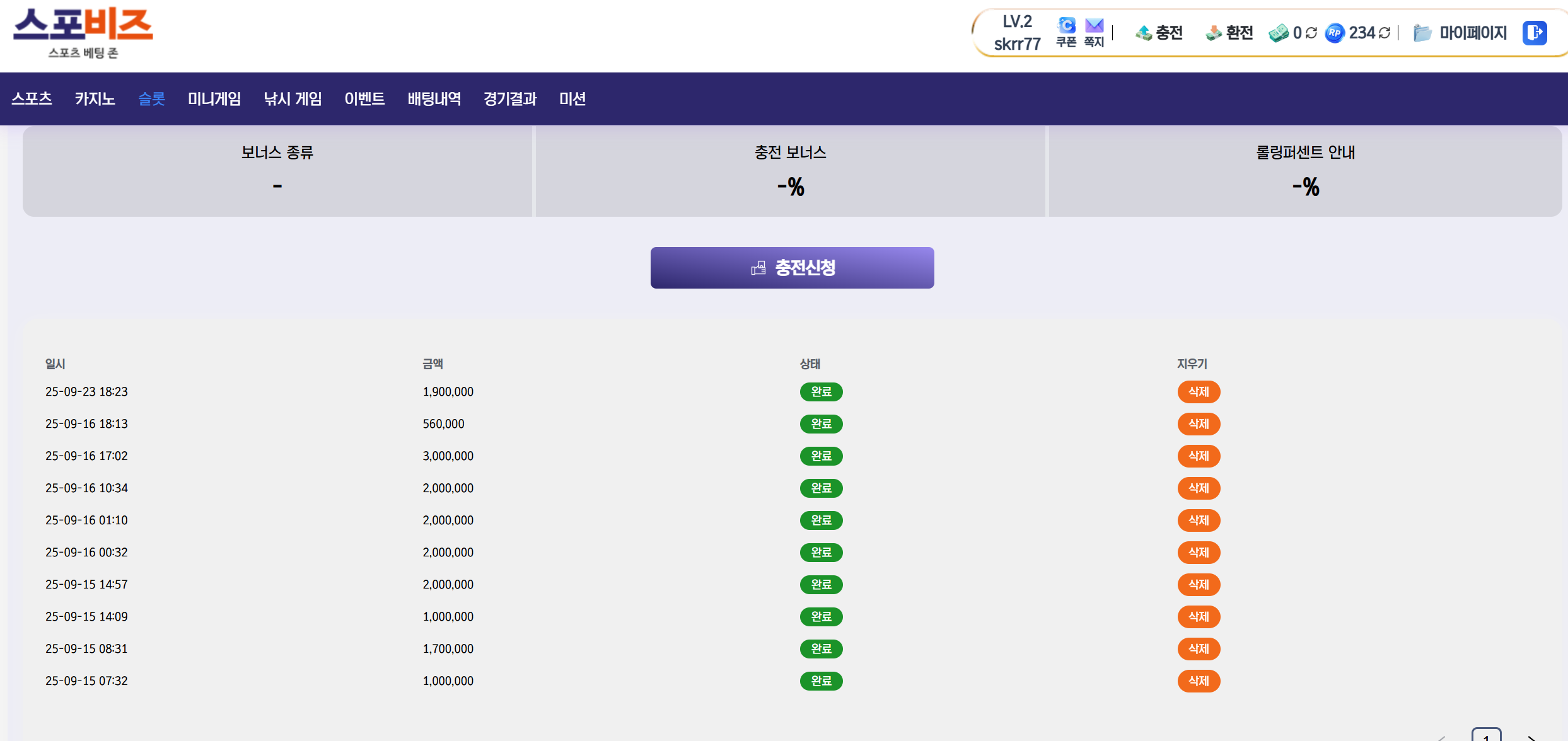1568x741 pixels.
Task: Click the green cash stack icon
Action: pos(1279,33)
